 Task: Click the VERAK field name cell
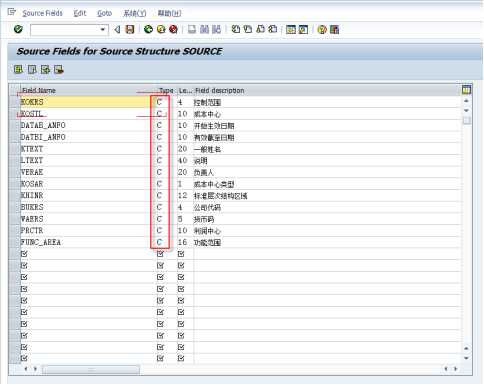(x=86, y=172)
